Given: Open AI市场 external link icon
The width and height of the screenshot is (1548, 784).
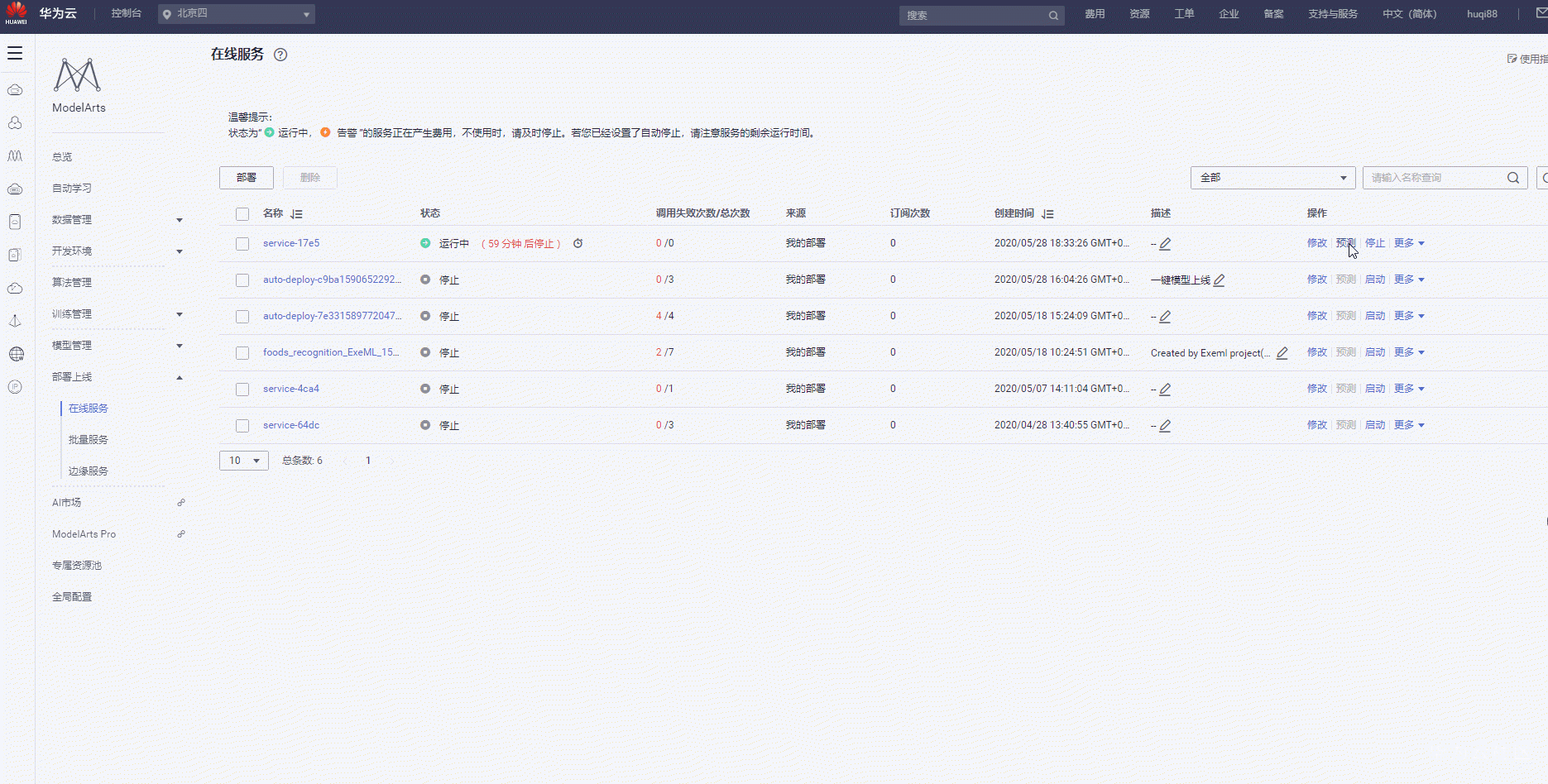Looking at the screenshot, I should click(180, 503).
